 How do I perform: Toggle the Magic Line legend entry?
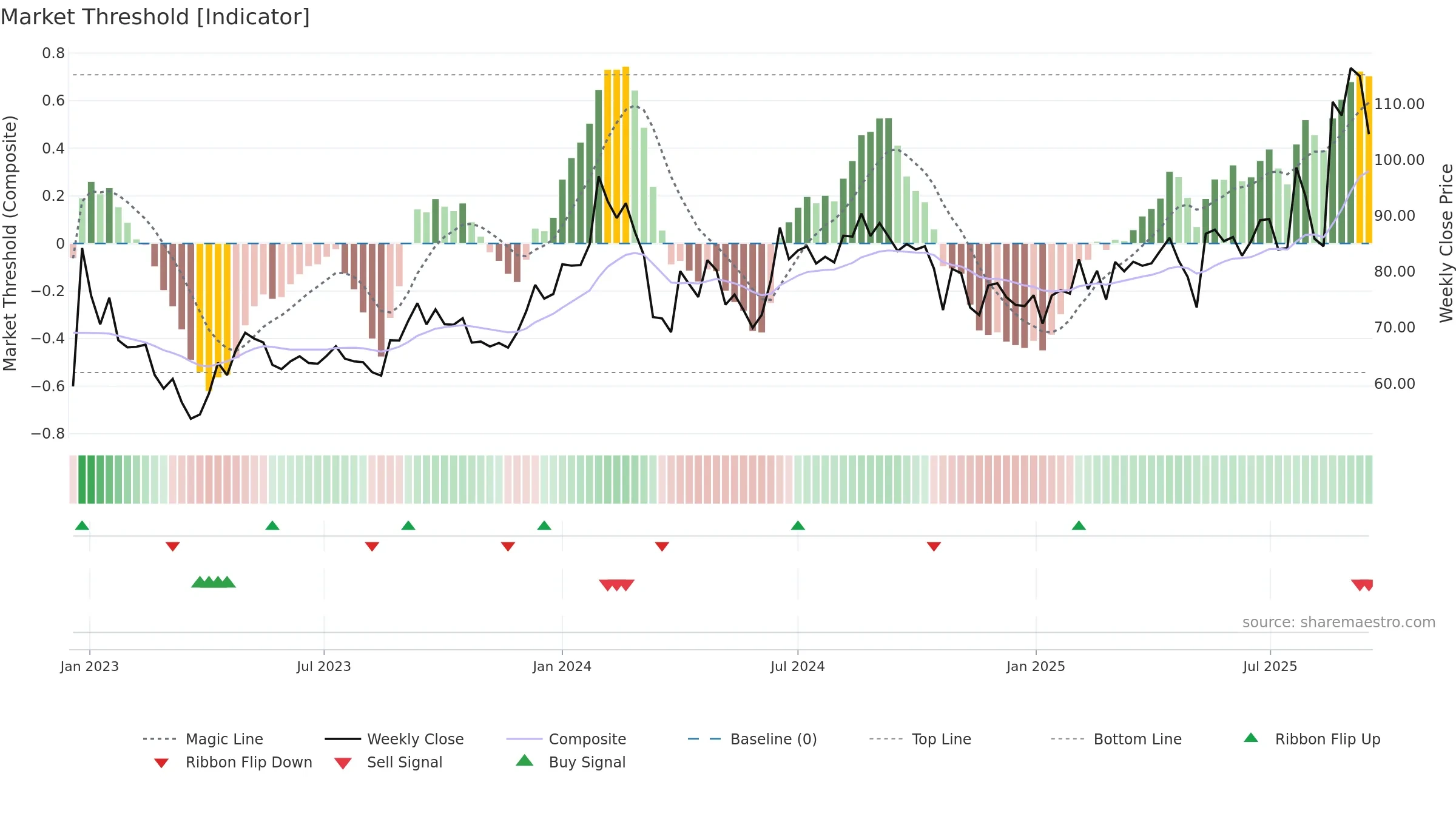tap(203, 739)
